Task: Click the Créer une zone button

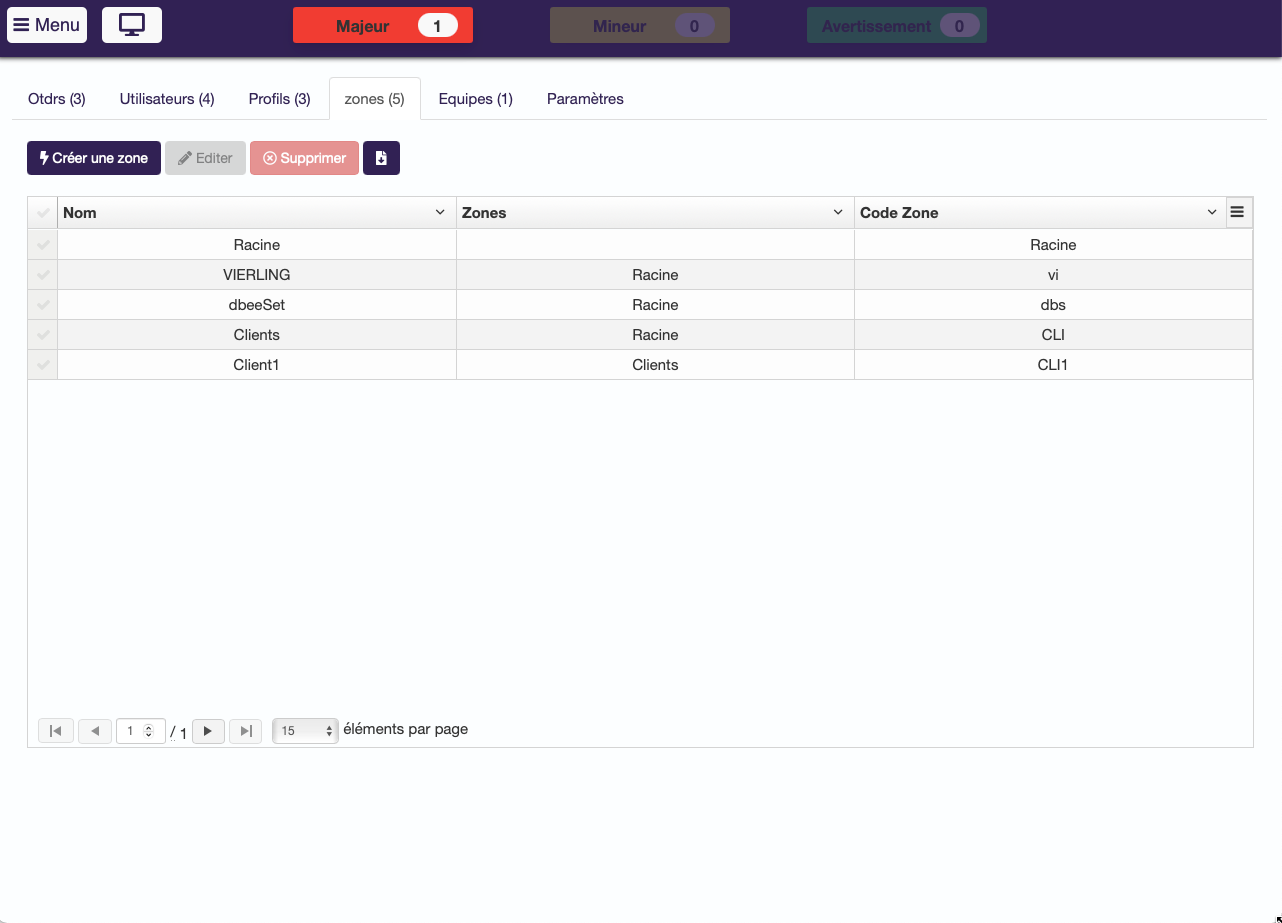Action: point(94,158)
